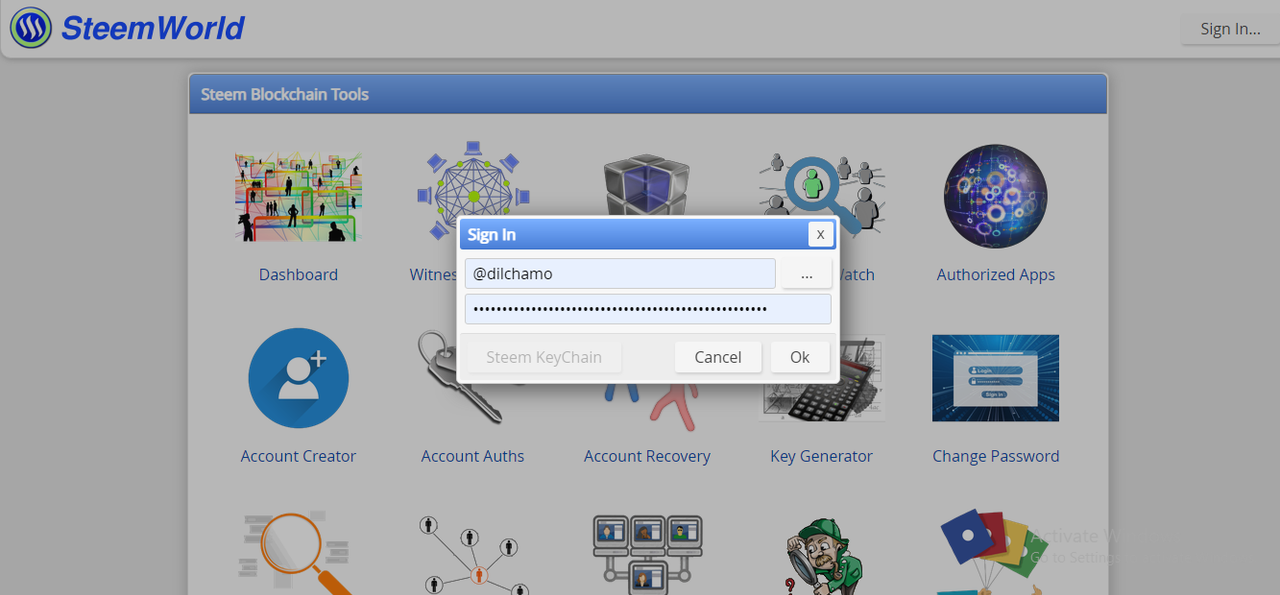Open the Key Generator calculator icon
This screenshot has height=595, width=1280.
822,378
